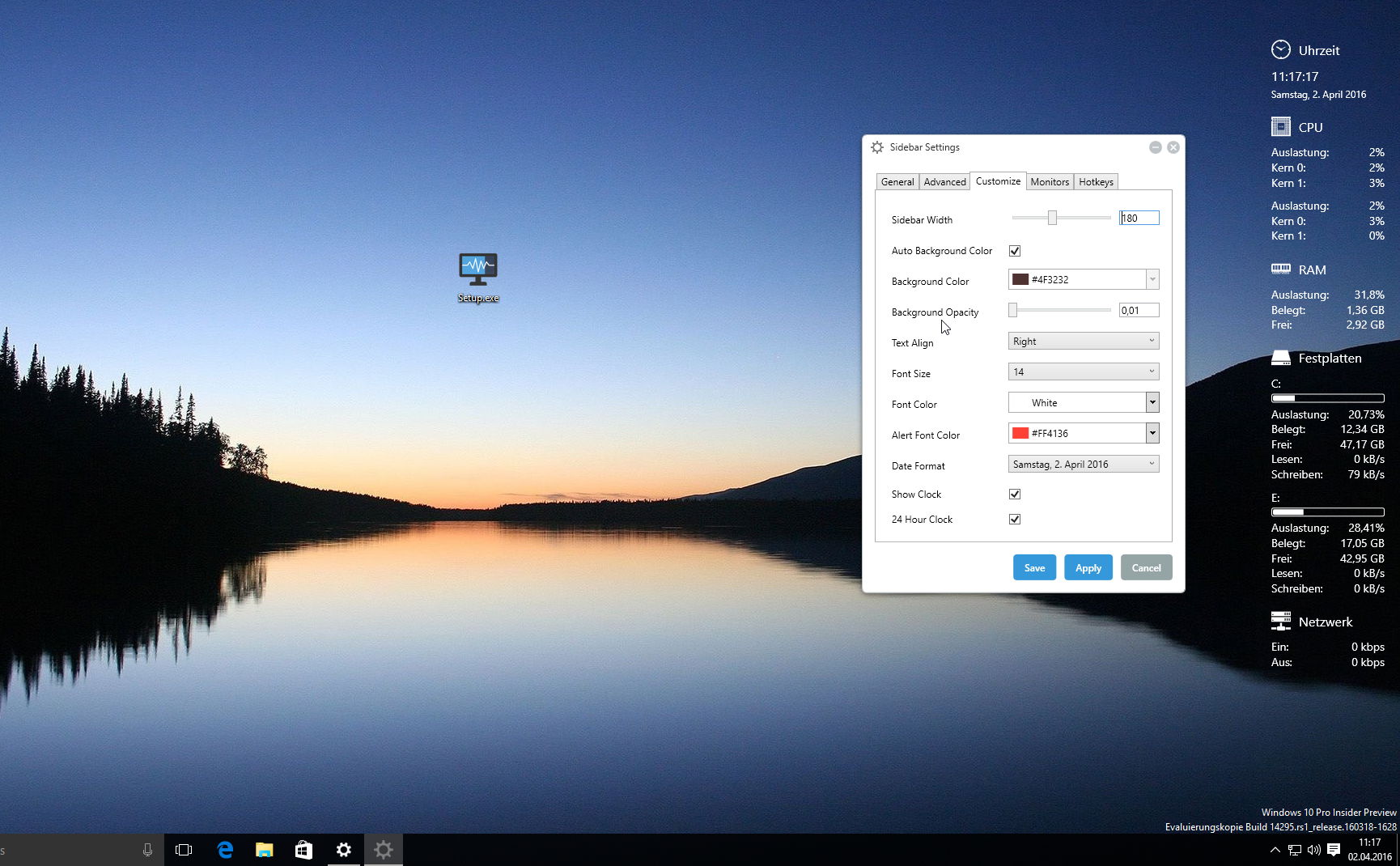Screen dimensions: 1400x866
Task: Click the Save button
Action: pyautogui.click(x=1034, y=567)
